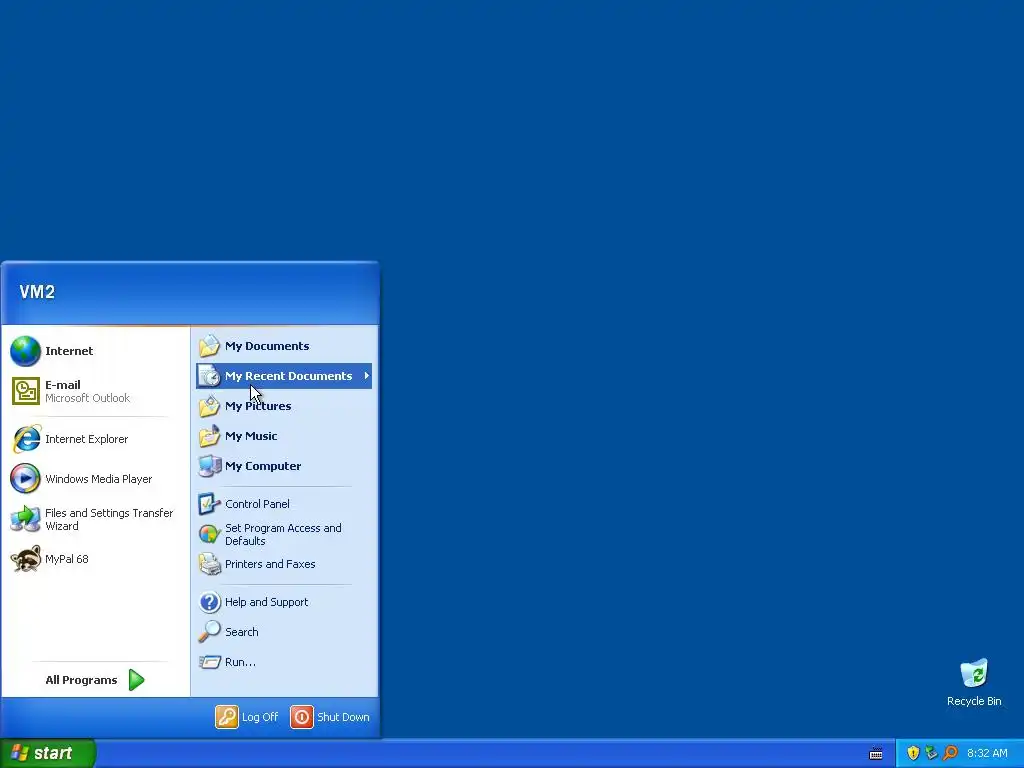Click the security shield tray icon
1024x768 pixels.
[913, 753]
